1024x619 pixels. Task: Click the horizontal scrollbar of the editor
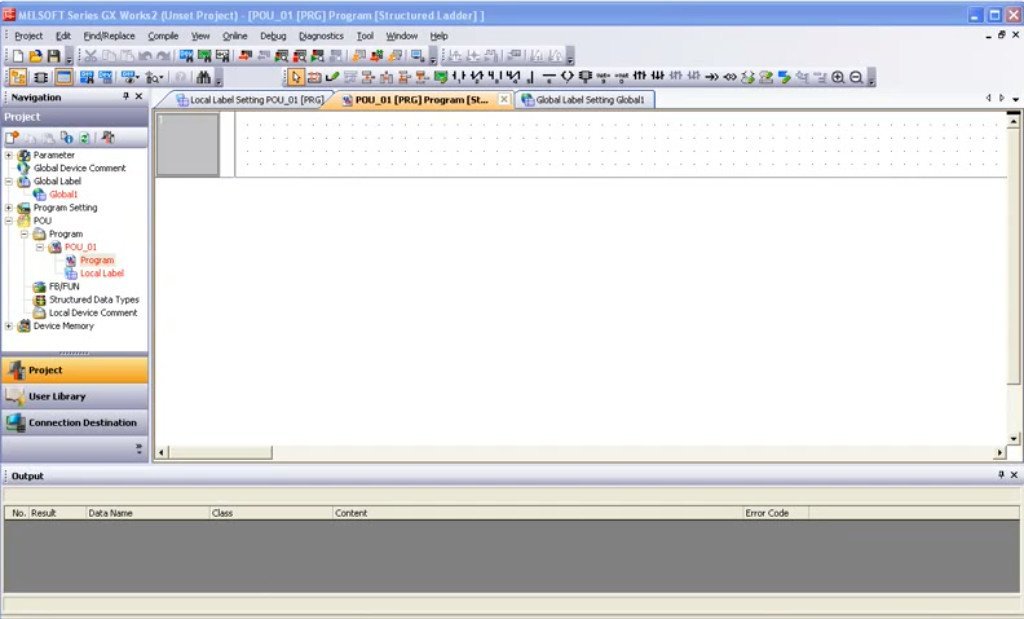[580, 453]
